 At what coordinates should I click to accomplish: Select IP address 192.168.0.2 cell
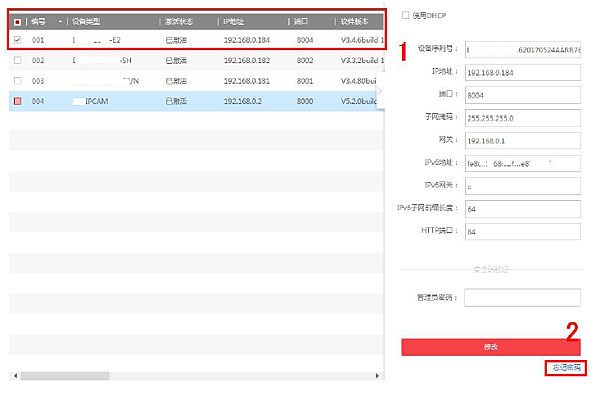(243, 101)
